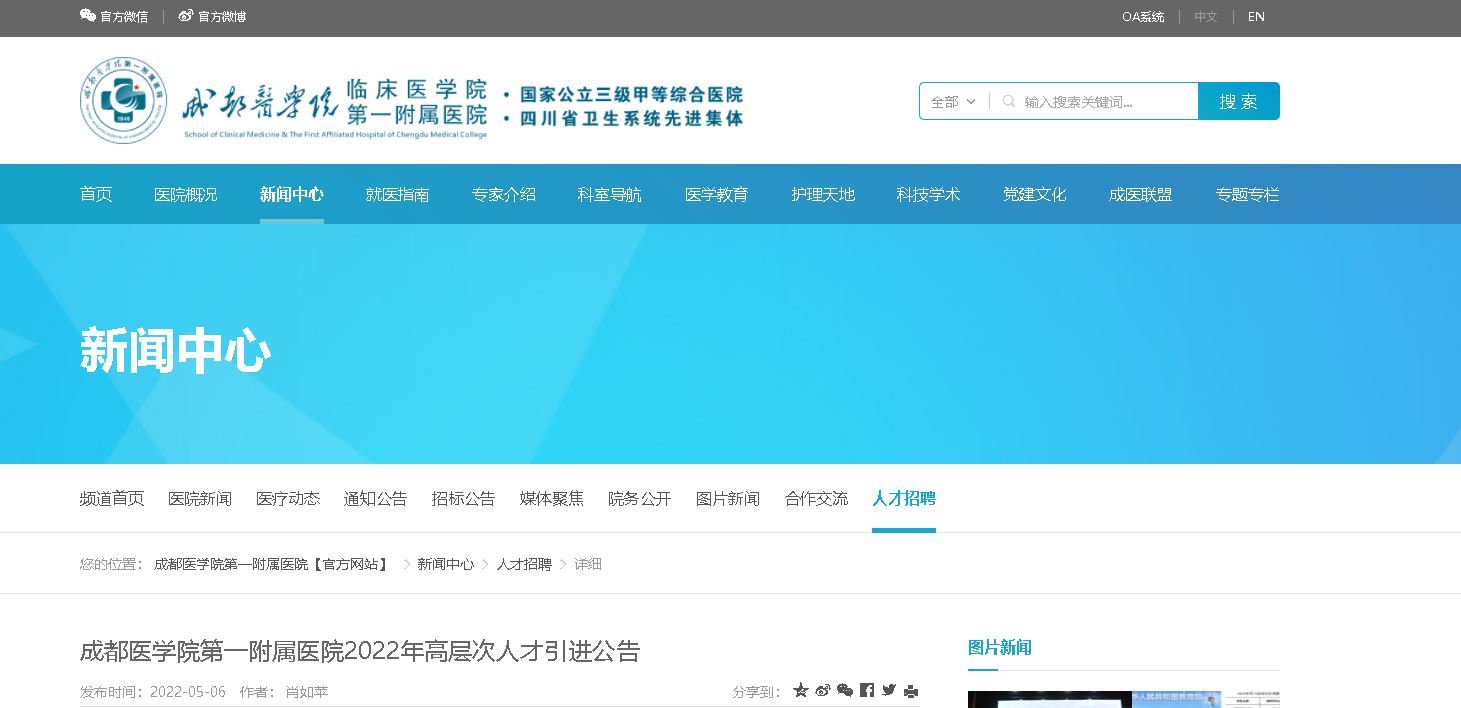Open the 官方微博 link in top bar

tap(212, 17)
